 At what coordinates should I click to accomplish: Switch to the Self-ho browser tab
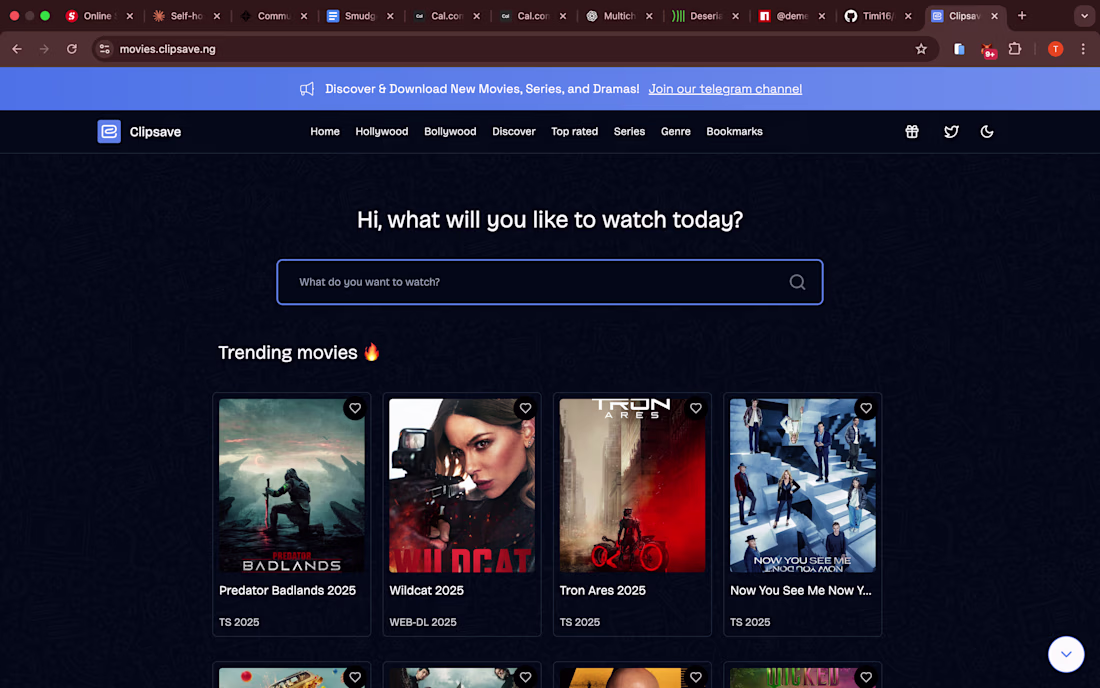(185, 15)
